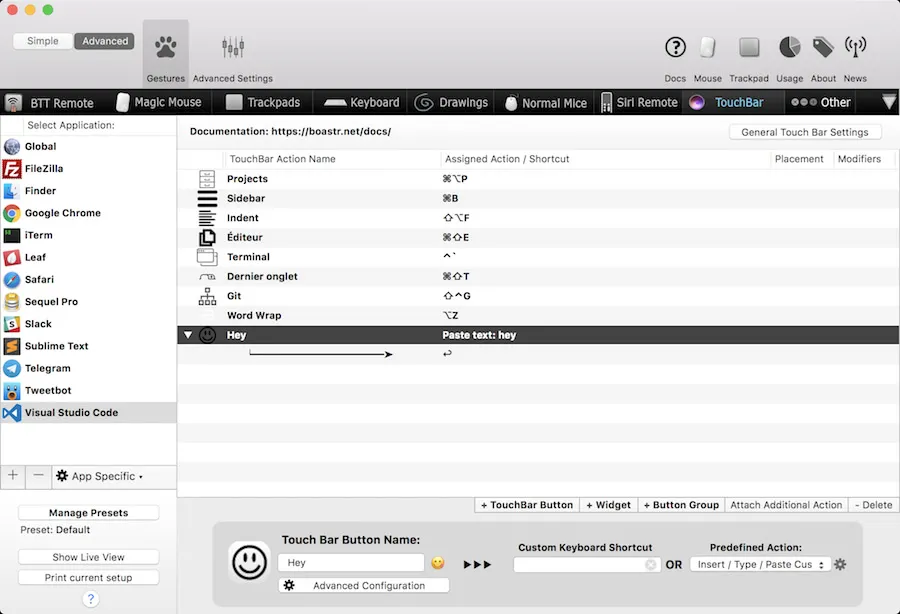Open the help question mark at bottom left
This screenshot has height=614, width=900.
point(90,599)
